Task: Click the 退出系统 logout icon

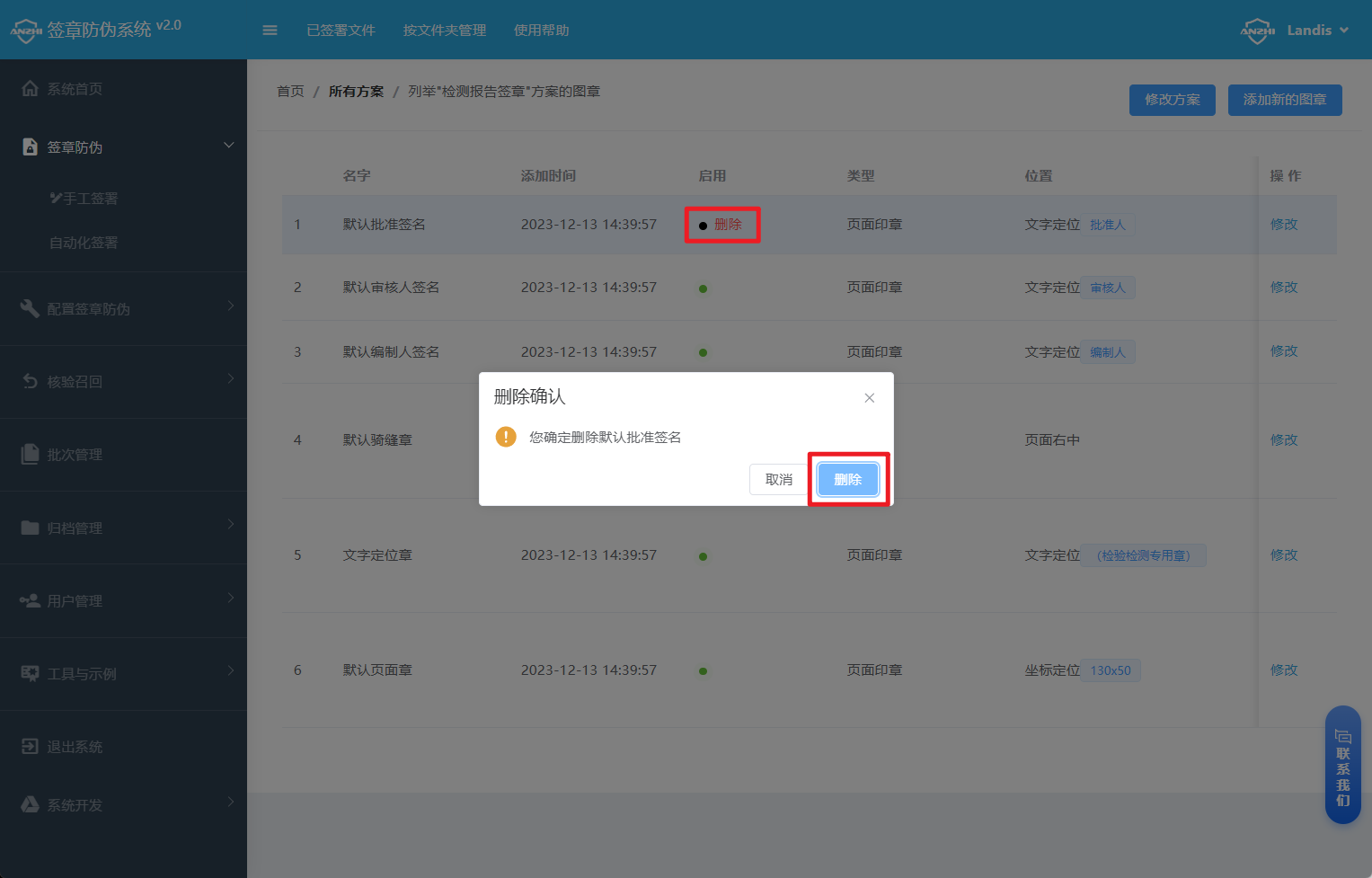Action: [x=31, y=746]
